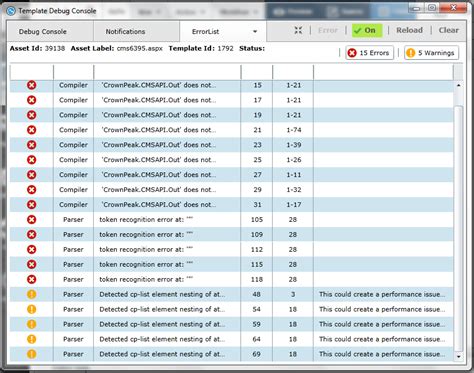This screenshot has height=373, width=474.
Task: Click the error icon on line 118 row
Action: coord(32,279)
